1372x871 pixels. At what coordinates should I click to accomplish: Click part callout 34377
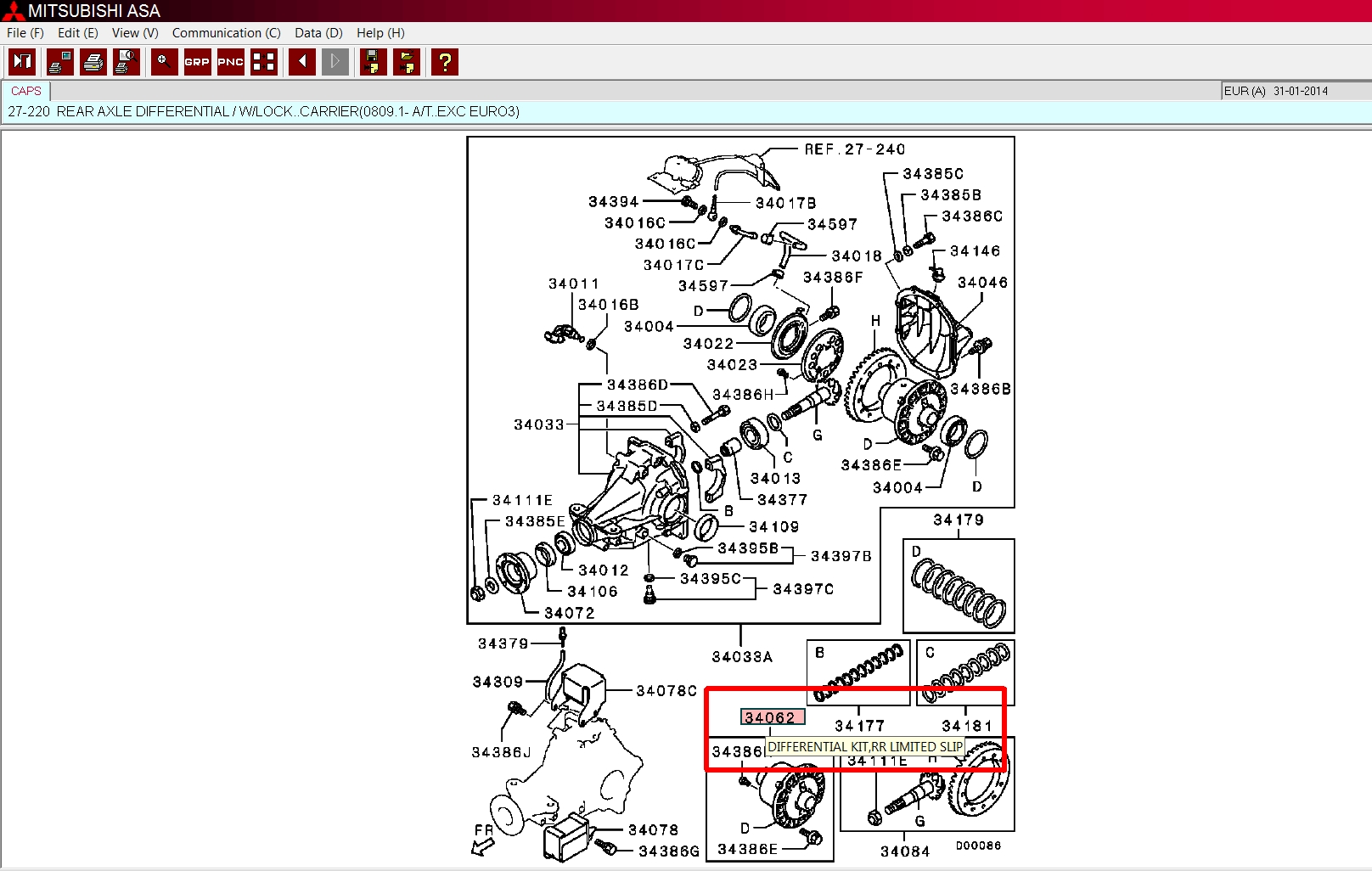click(782, 500)
